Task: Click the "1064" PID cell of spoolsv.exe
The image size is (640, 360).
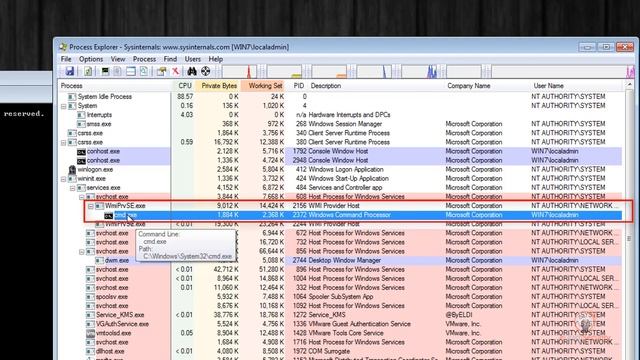Action: (300, 297)
